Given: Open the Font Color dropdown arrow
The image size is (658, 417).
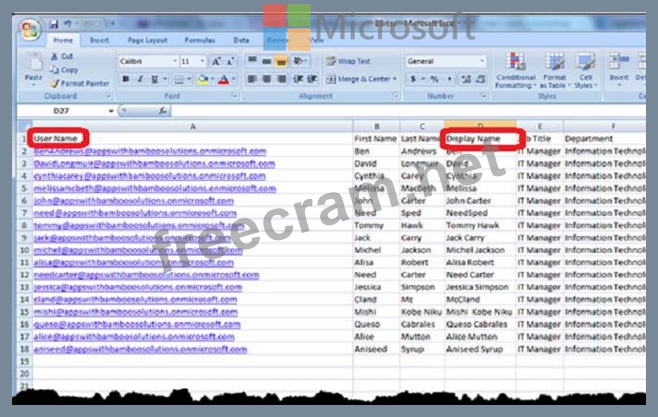Looking at the screenshot, I should pyautogui.click(x=233, y=79).
